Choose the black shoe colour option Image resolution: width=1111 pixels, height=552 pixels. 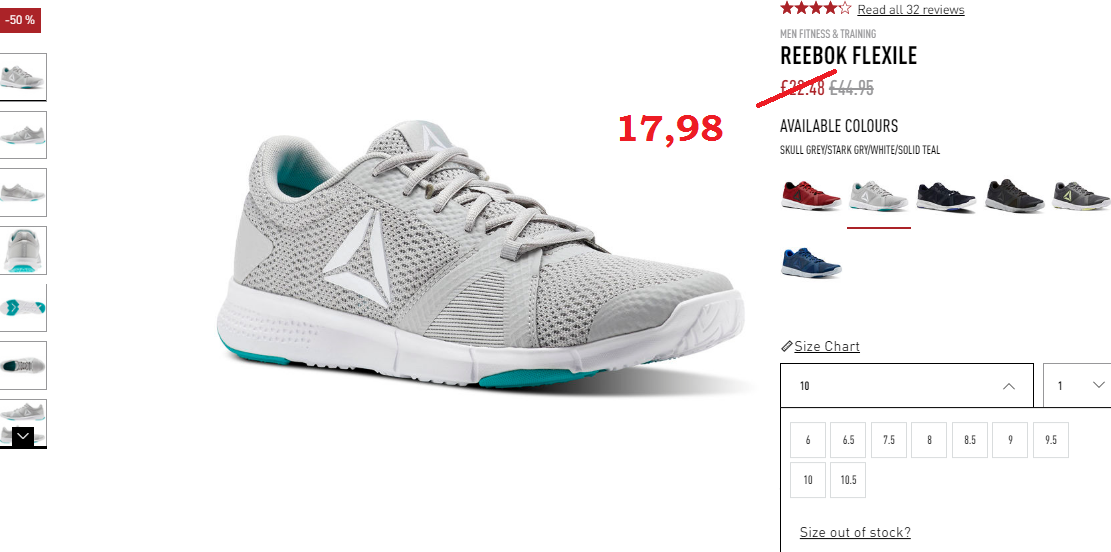pos(1014,196)
